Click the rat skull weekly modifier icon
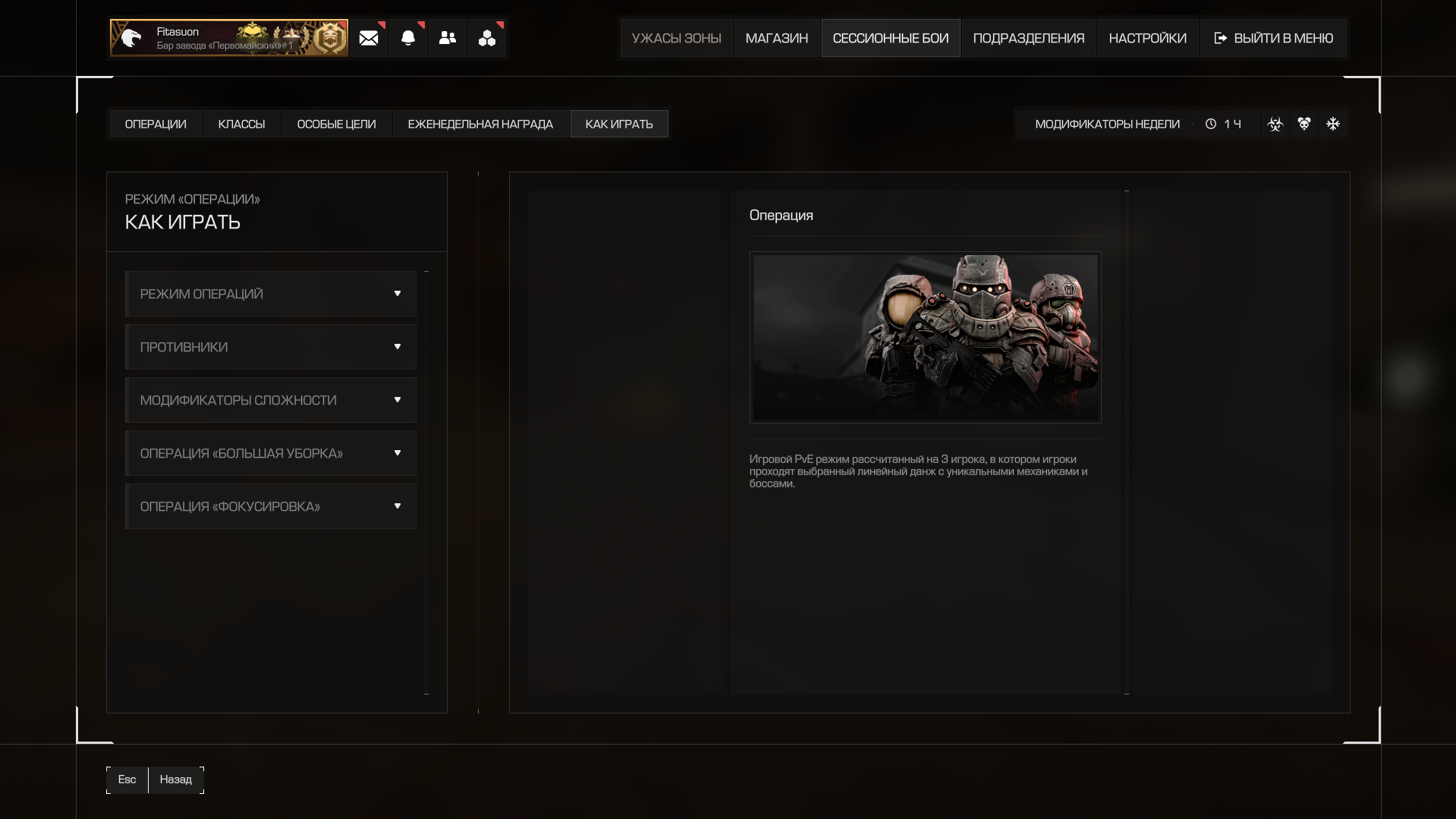 pos(1304,124)
